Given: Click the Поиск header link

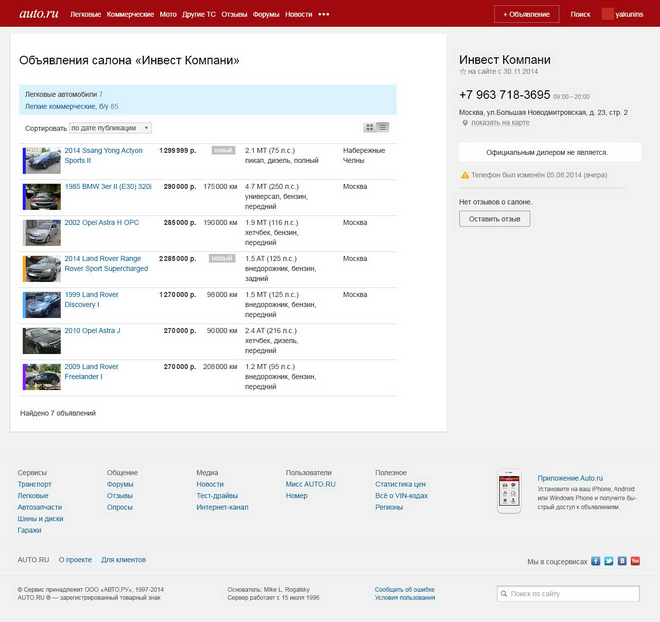Looking at the screenshot, I should (580, 14).
